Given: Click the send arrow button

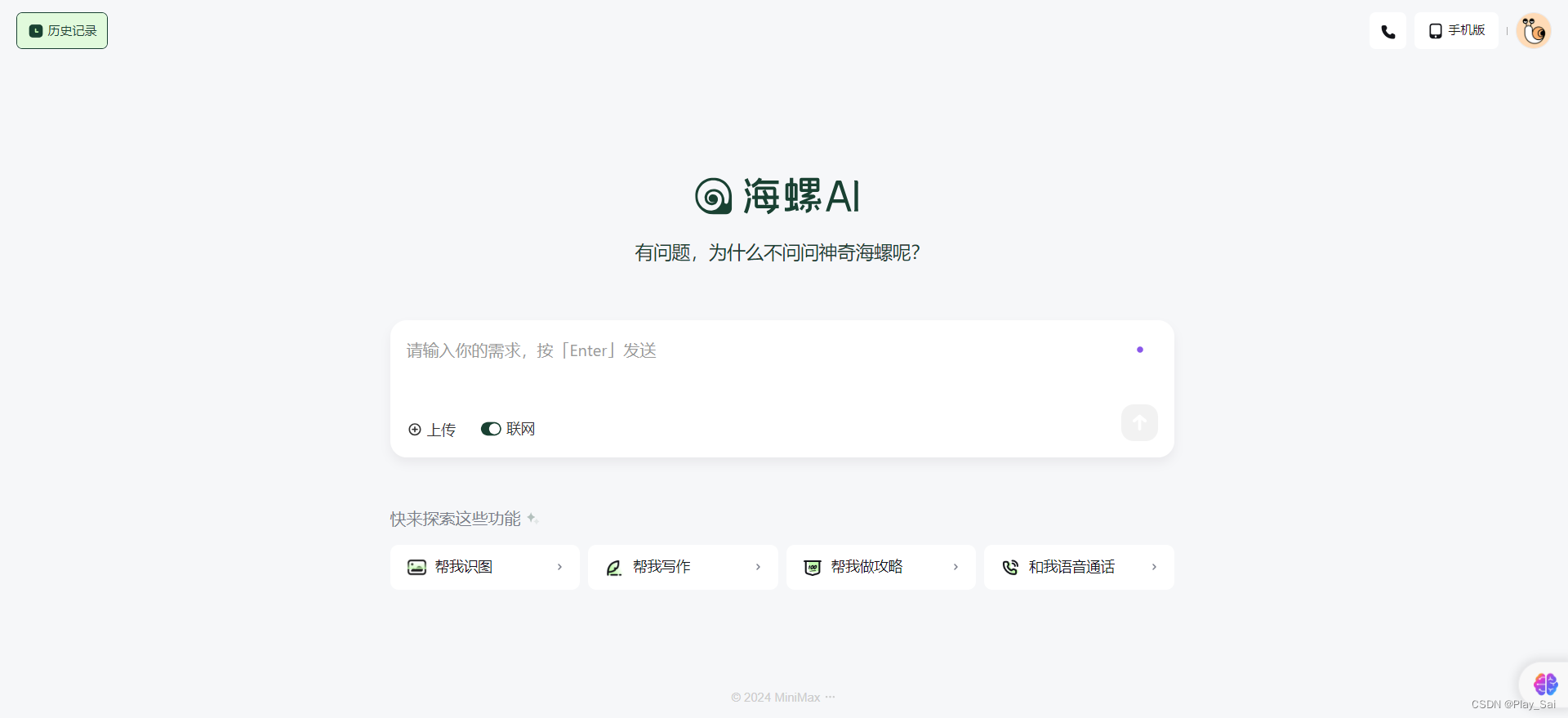Looking at the screenshot, I should 1139,422.
